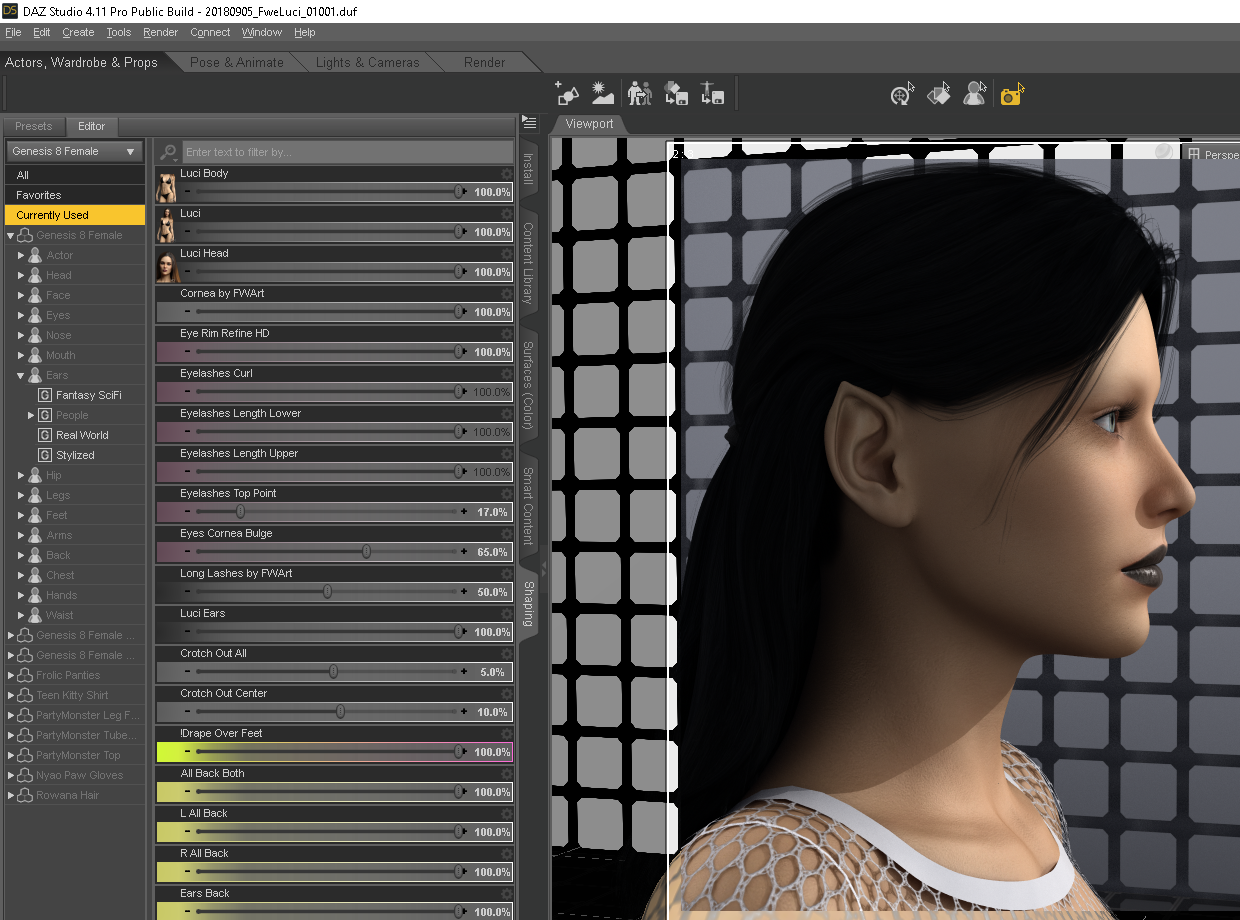Select the Surface Selection tool
The image size is (1240, 920).
point(938,94)
